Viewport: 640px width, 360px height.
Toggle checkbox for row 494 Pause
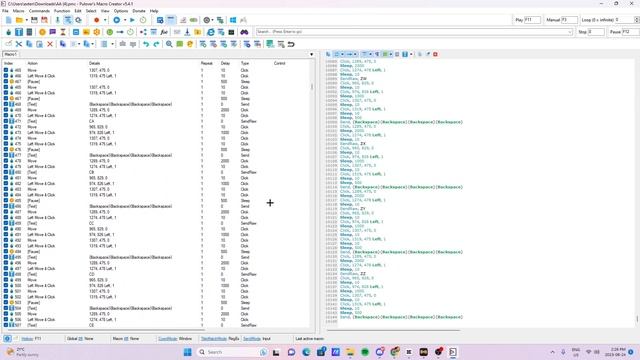(x=6, y=251)
